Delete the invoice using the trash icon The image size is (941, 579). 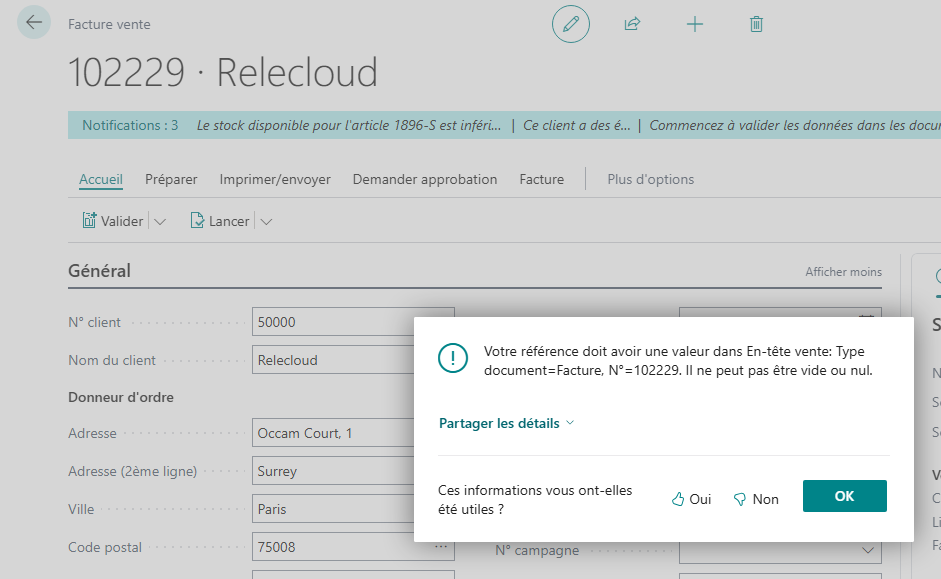click(x=756, y=24)
